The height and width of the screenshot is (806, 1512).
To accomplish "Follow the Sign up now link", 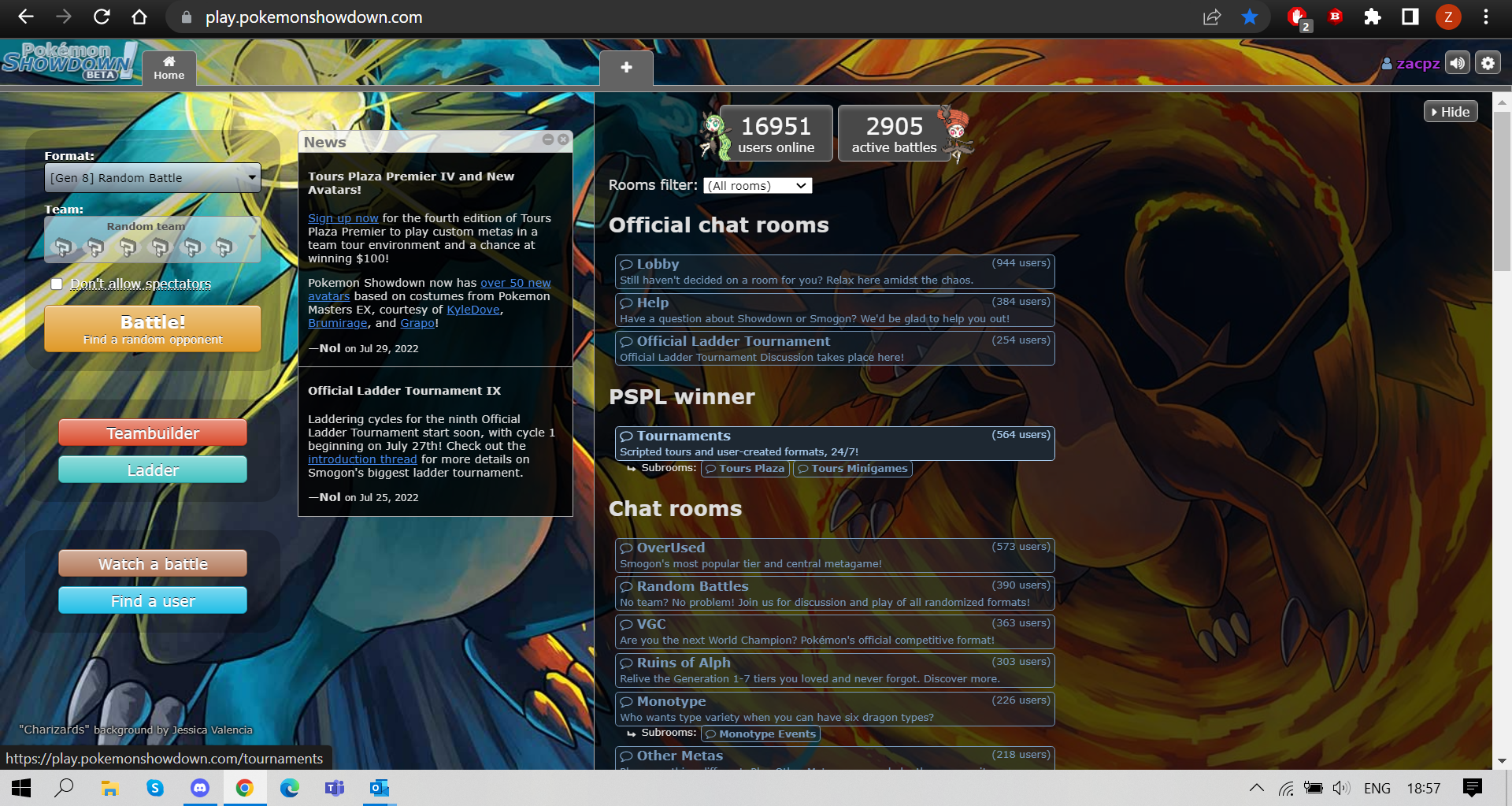I will pyautogui.click(x=343, y=218).
